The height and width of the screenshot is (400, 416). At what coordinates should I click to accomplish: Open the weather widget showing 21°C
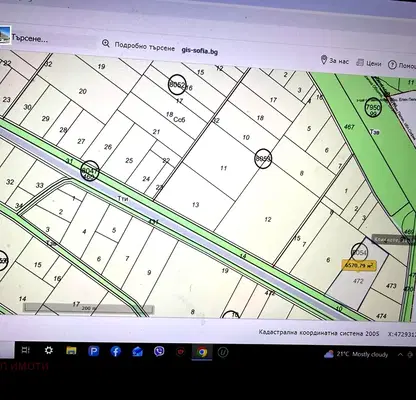(356, 354)
